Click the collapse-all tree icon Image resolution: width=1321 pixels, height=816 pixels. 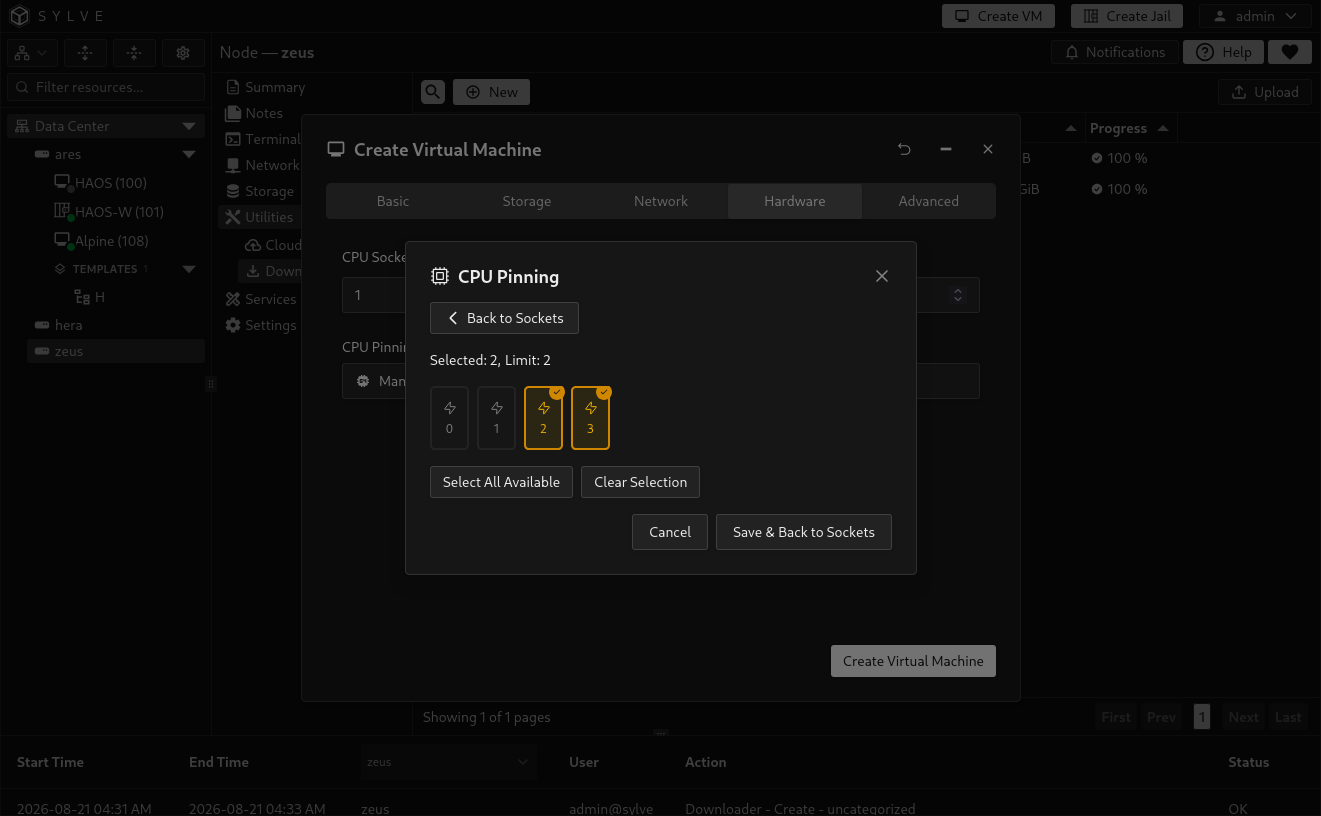(134, 53)
